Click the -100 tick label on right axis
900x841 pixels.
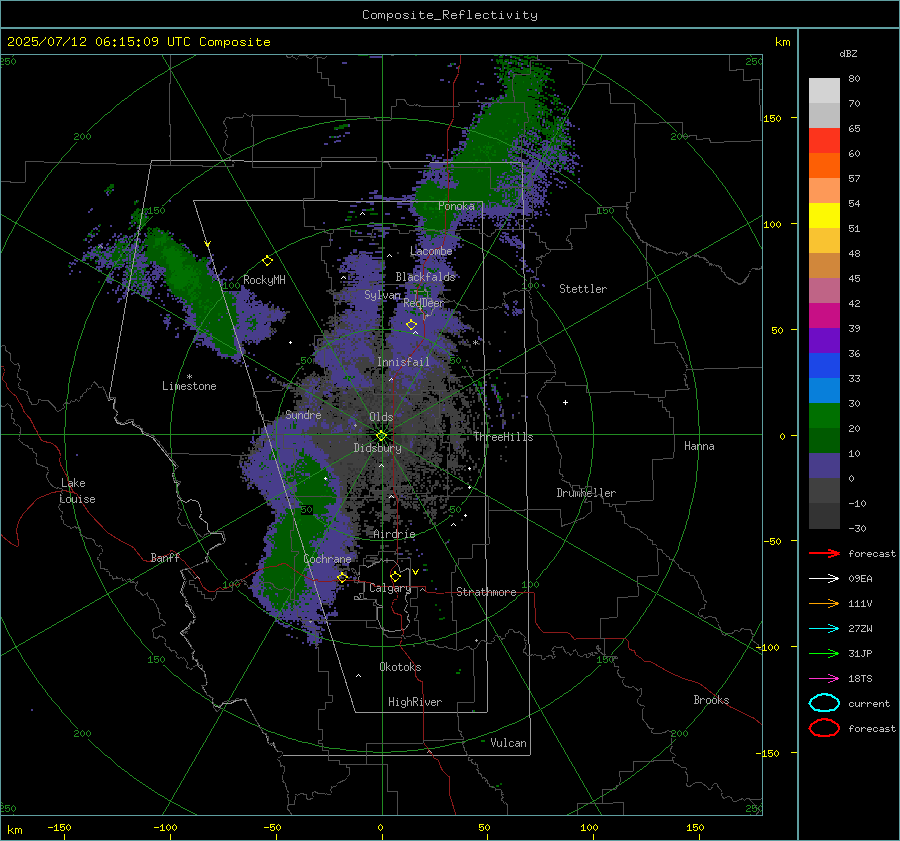[x=767, y=647]
